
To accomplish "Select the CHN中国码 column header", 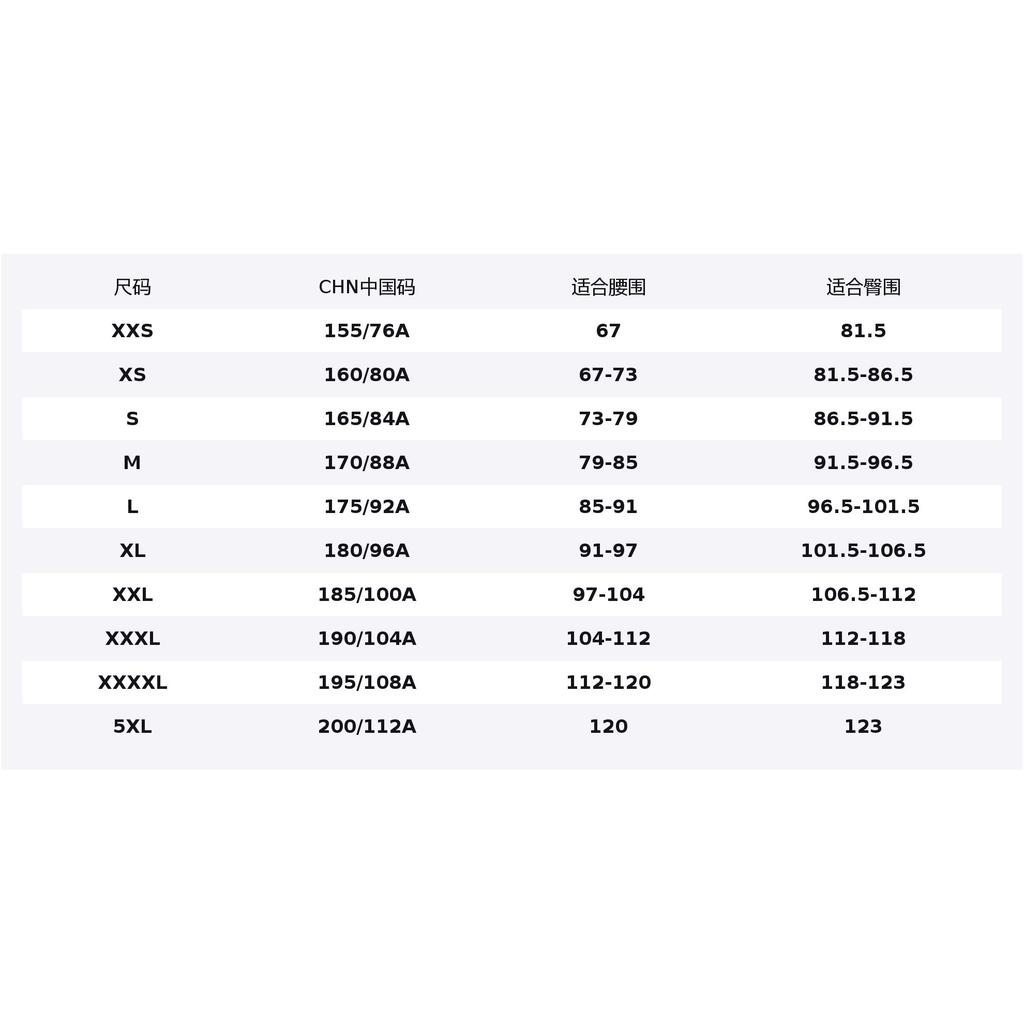I will tap(366, 287).
